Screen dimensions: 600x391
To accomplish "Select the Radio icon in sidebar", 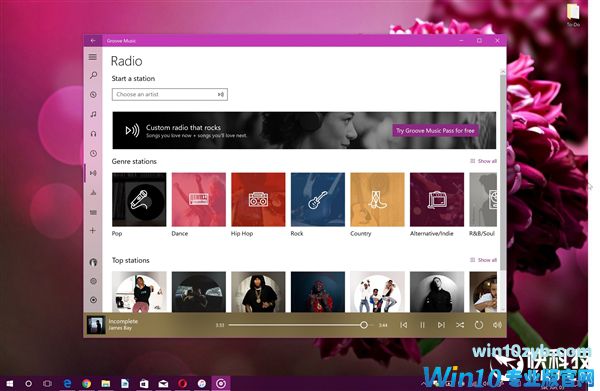I will pyautogui.click(x=93, y=173).
